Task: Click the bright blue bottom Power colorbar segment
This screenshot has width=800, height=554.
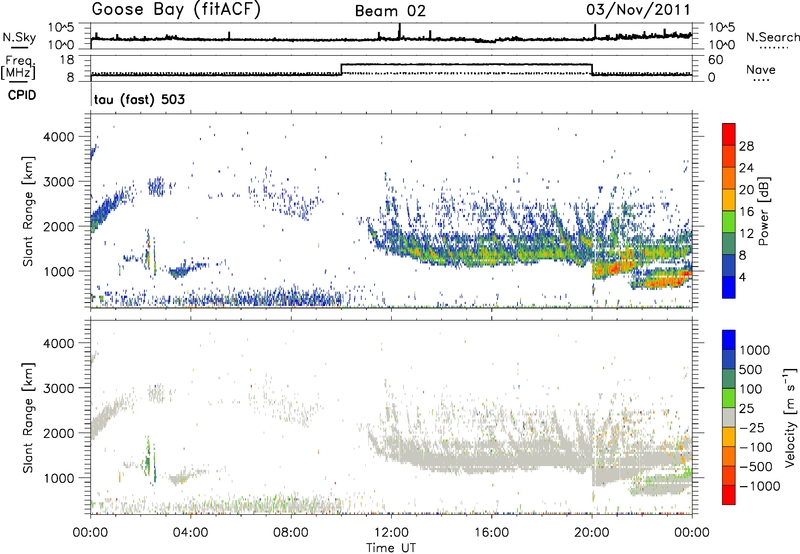Action: [x=729, y=287]
